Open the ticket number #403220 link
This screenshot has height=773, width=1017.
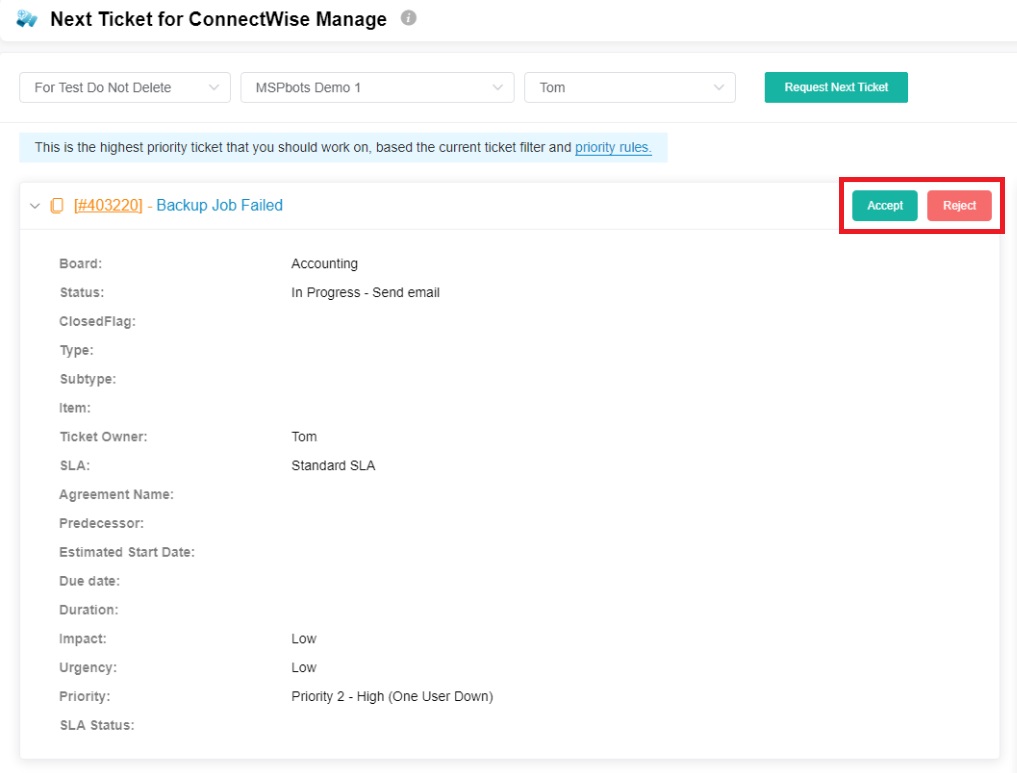[x=108, y=206]
